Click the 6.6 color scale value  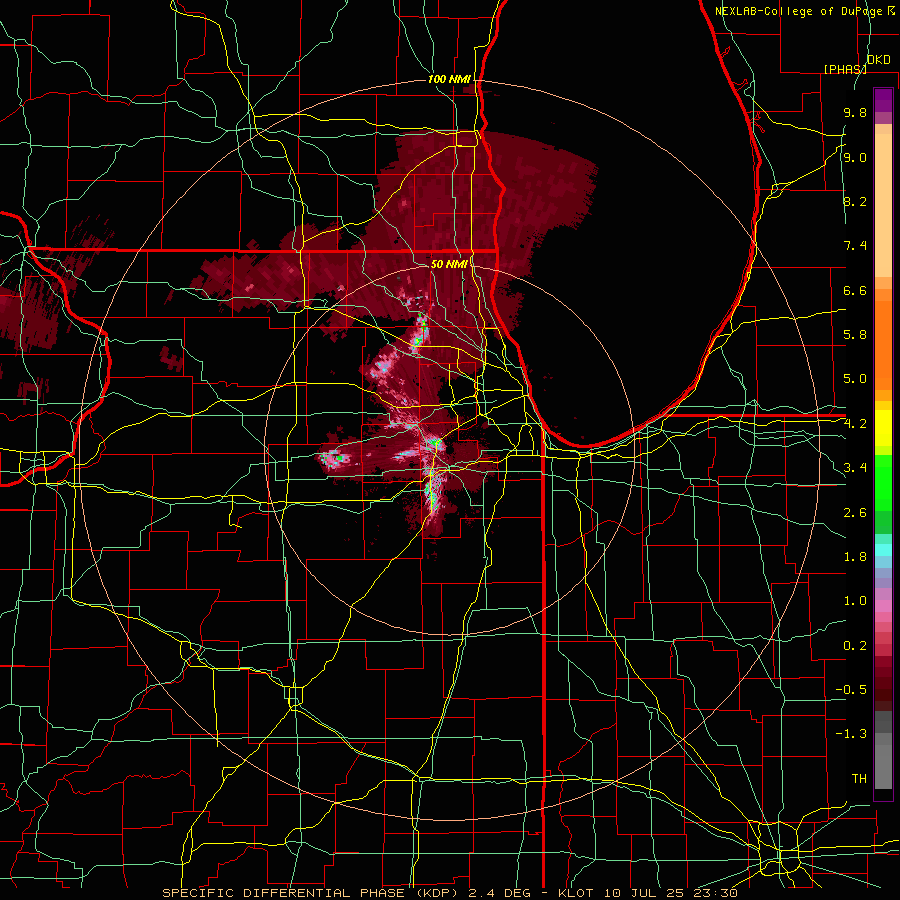pos(855,290)
